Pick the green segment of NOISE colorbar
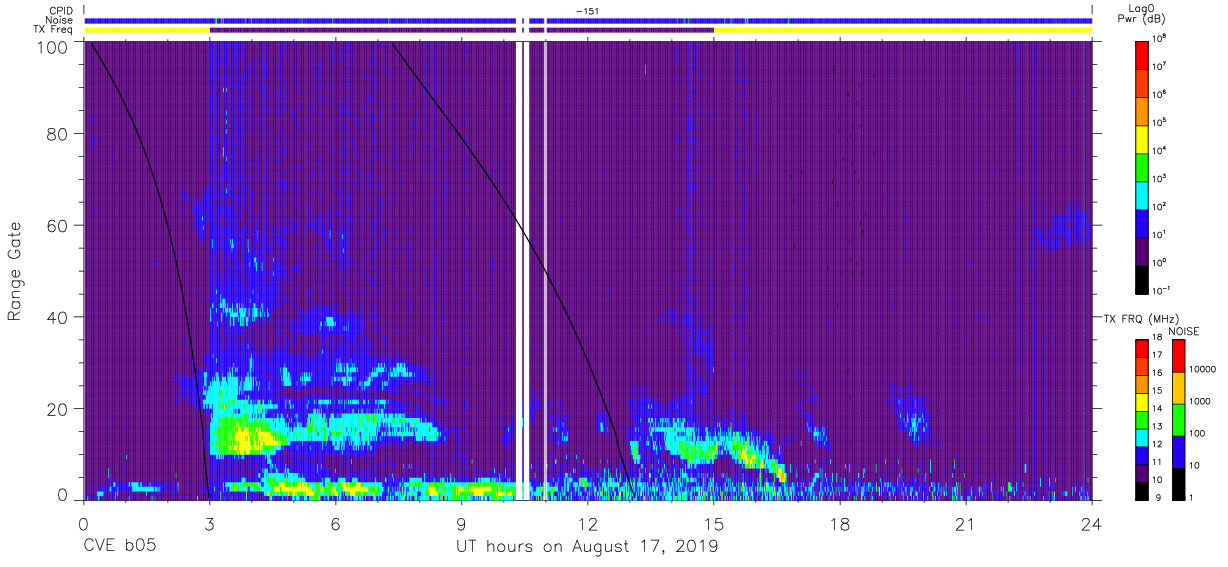The width and height of the screenshot is (1228, 567). tap(1177, 419)
